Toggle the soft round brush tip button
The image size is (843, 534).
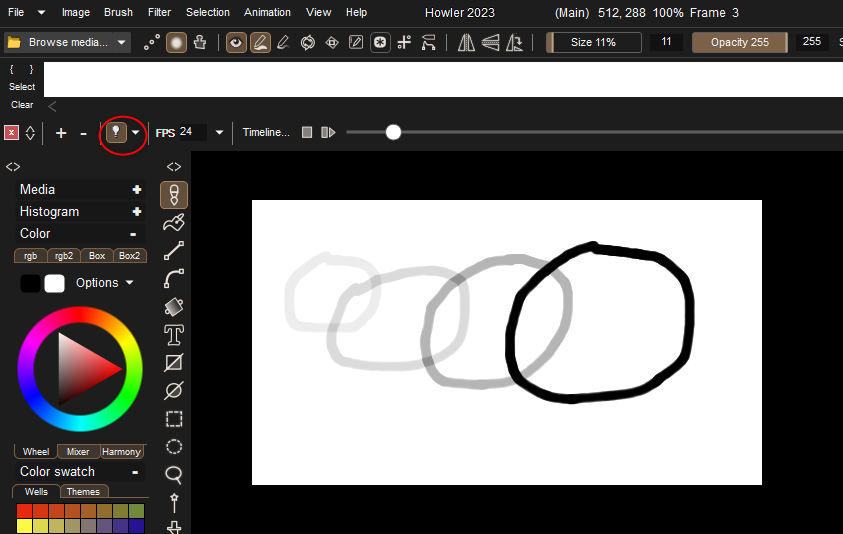176,42
